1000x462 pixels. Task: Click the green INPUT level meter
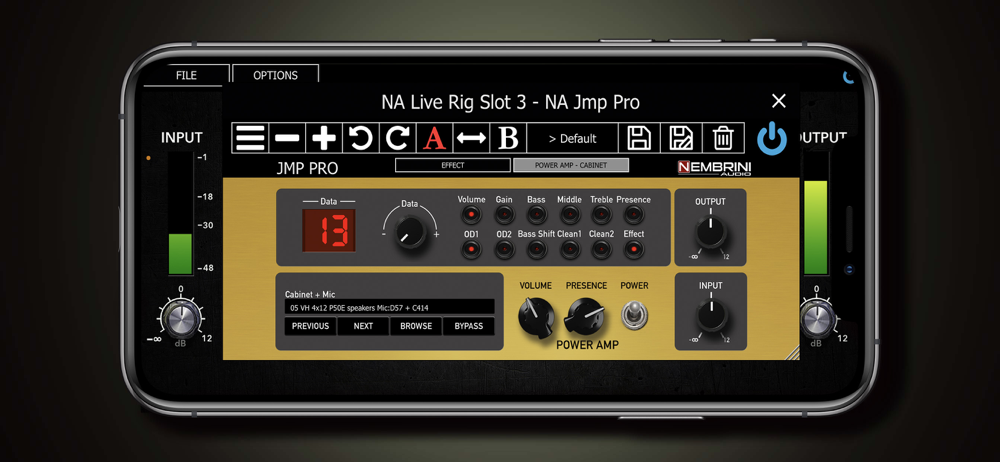(180, 214)
